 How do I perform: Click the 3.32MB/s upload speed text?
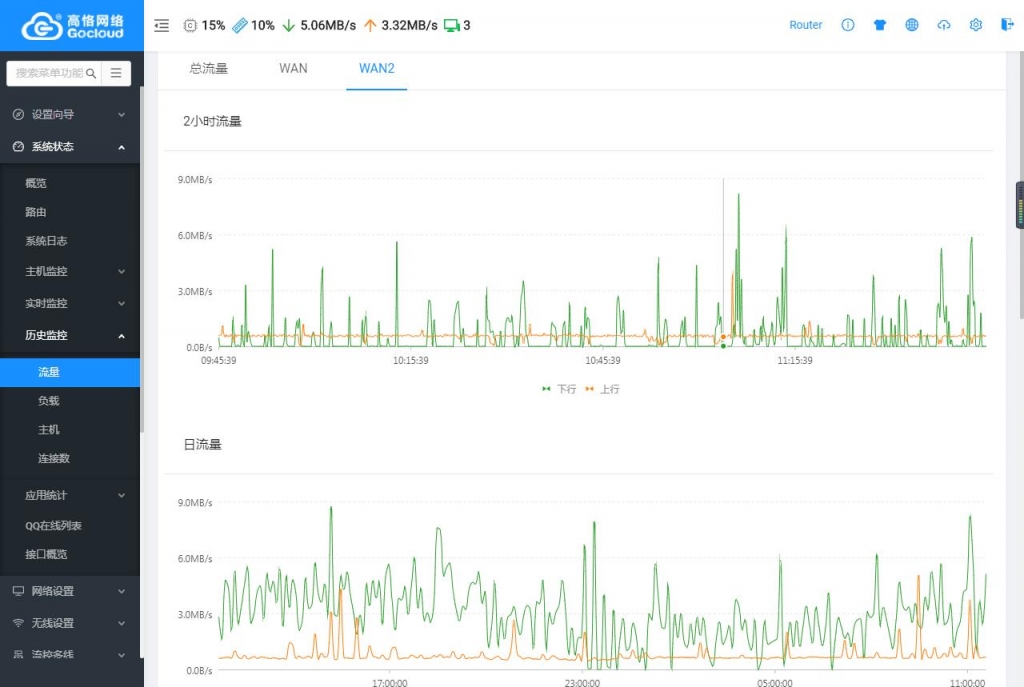(x=409, y=25)
